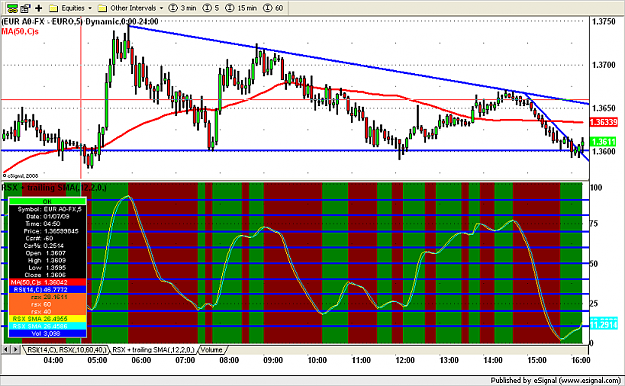Select the 60 interval button
625x386 pixels.
pyautogui.click(x=273, y=8)
